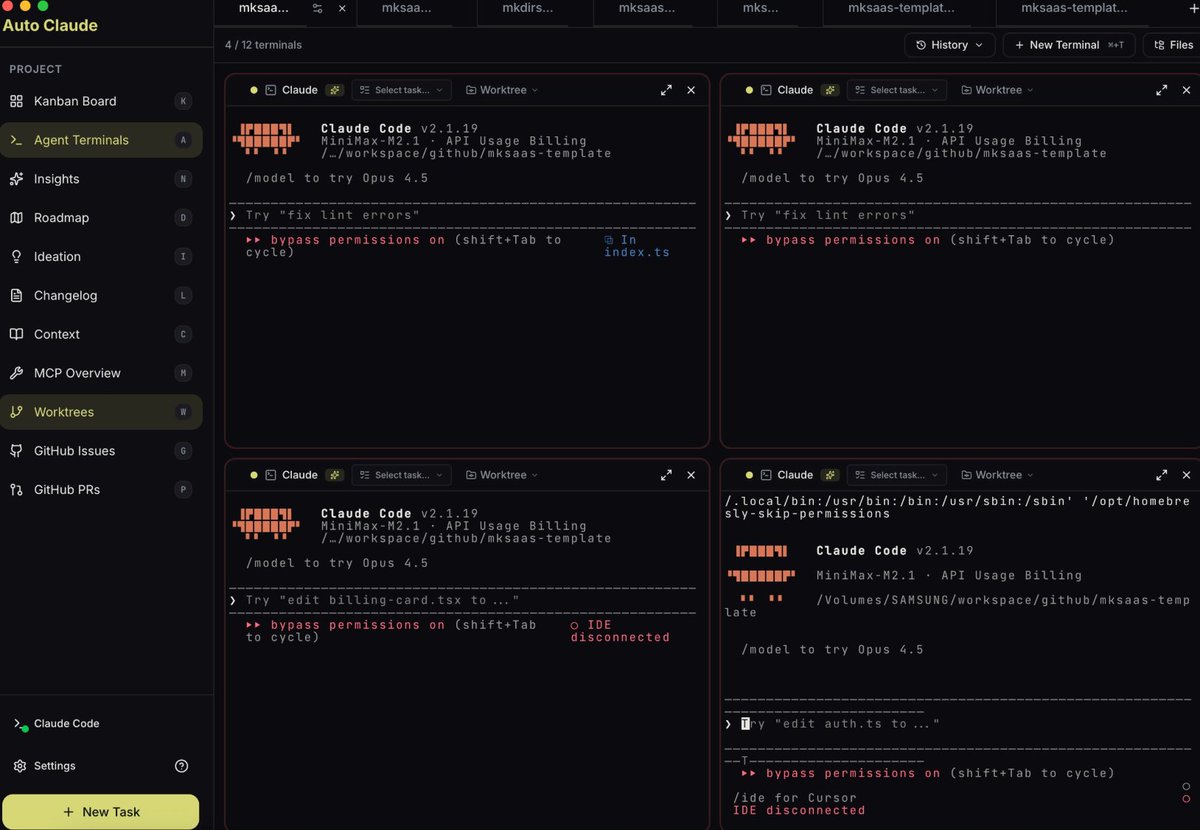Expand the bottom-left terminal to fullscreen
This screenshot has width=1200, height=830.
(x=666, y=475)
